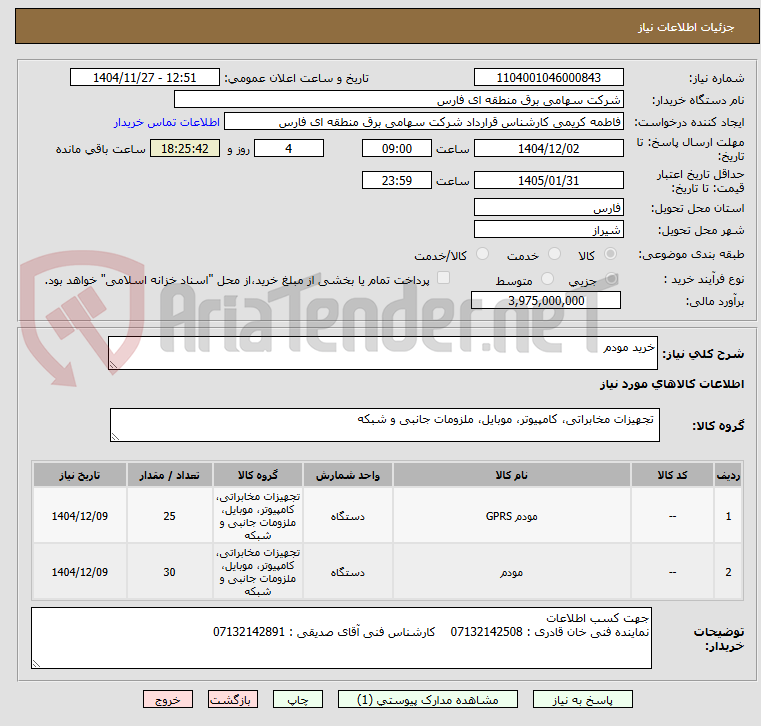
Task: Click the شماره نیاز number field
Action: coord(548,78)
